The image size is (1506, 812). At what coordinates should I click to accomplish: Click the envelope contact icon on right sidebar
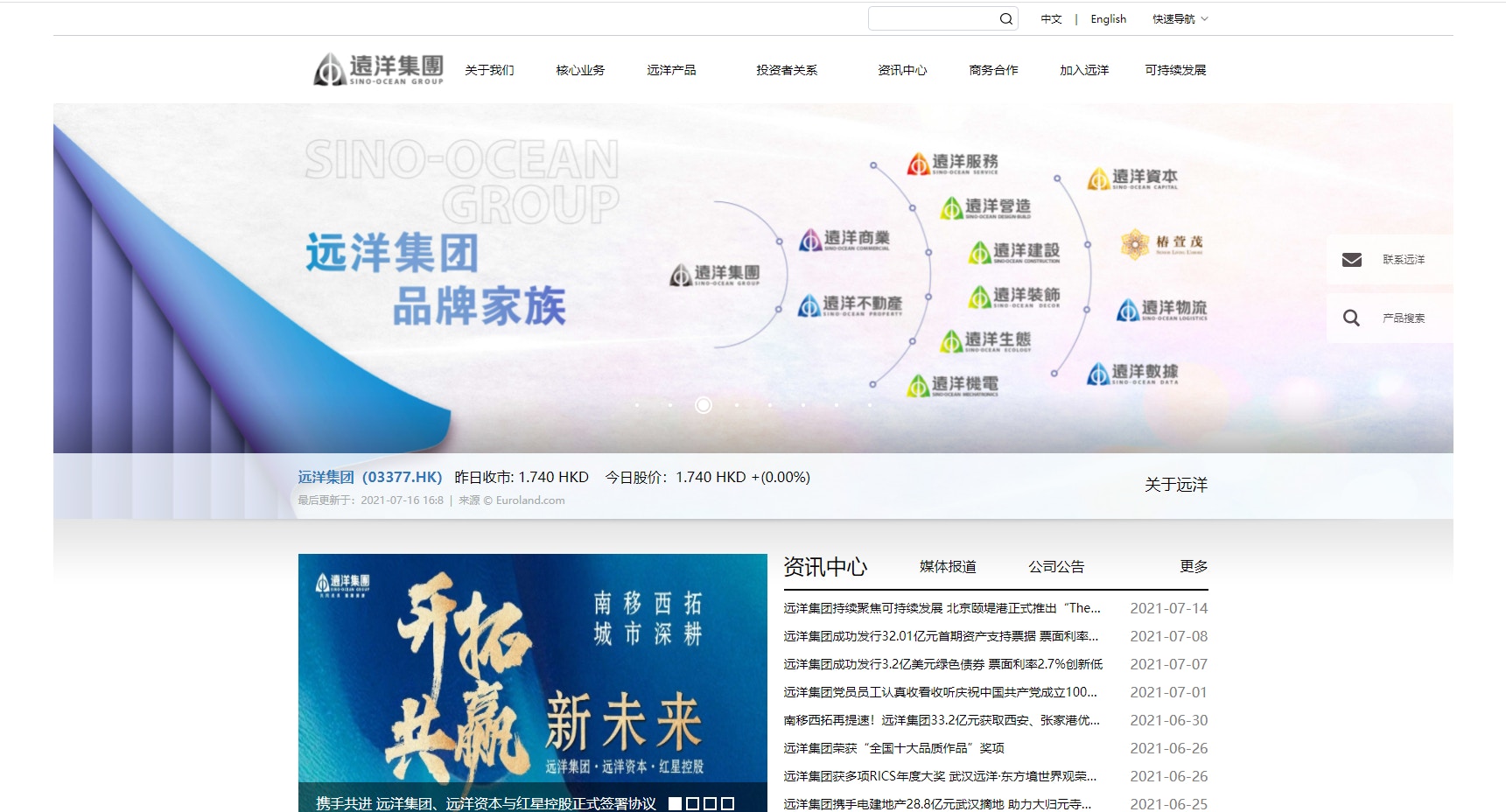click(x=1352, y=260)
